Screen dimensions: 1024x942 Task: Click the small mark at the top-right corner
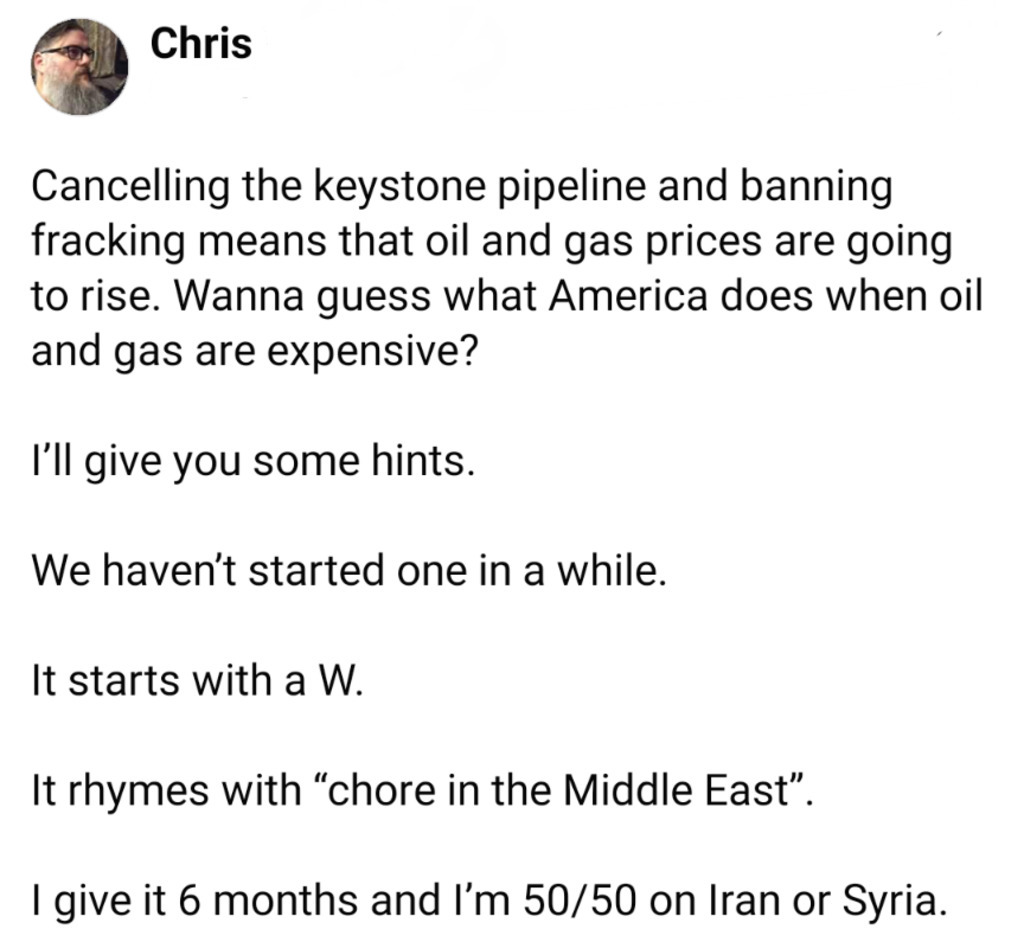[940, 35]
